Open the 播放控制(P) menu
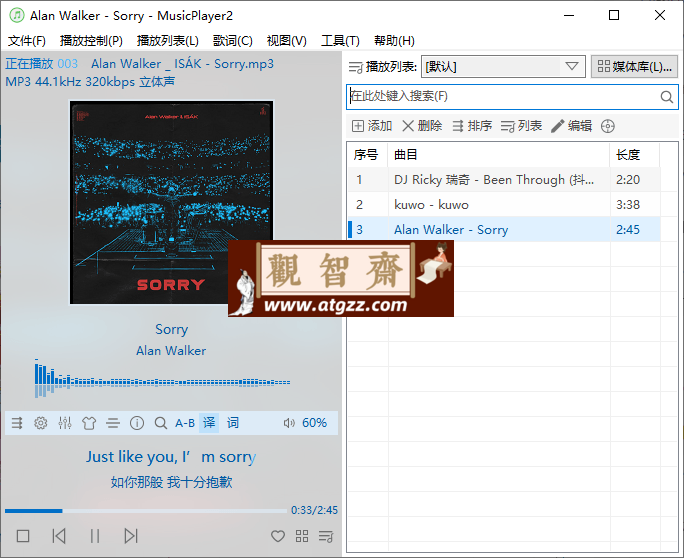Screen dimensions: 684x558 point(91,41)
